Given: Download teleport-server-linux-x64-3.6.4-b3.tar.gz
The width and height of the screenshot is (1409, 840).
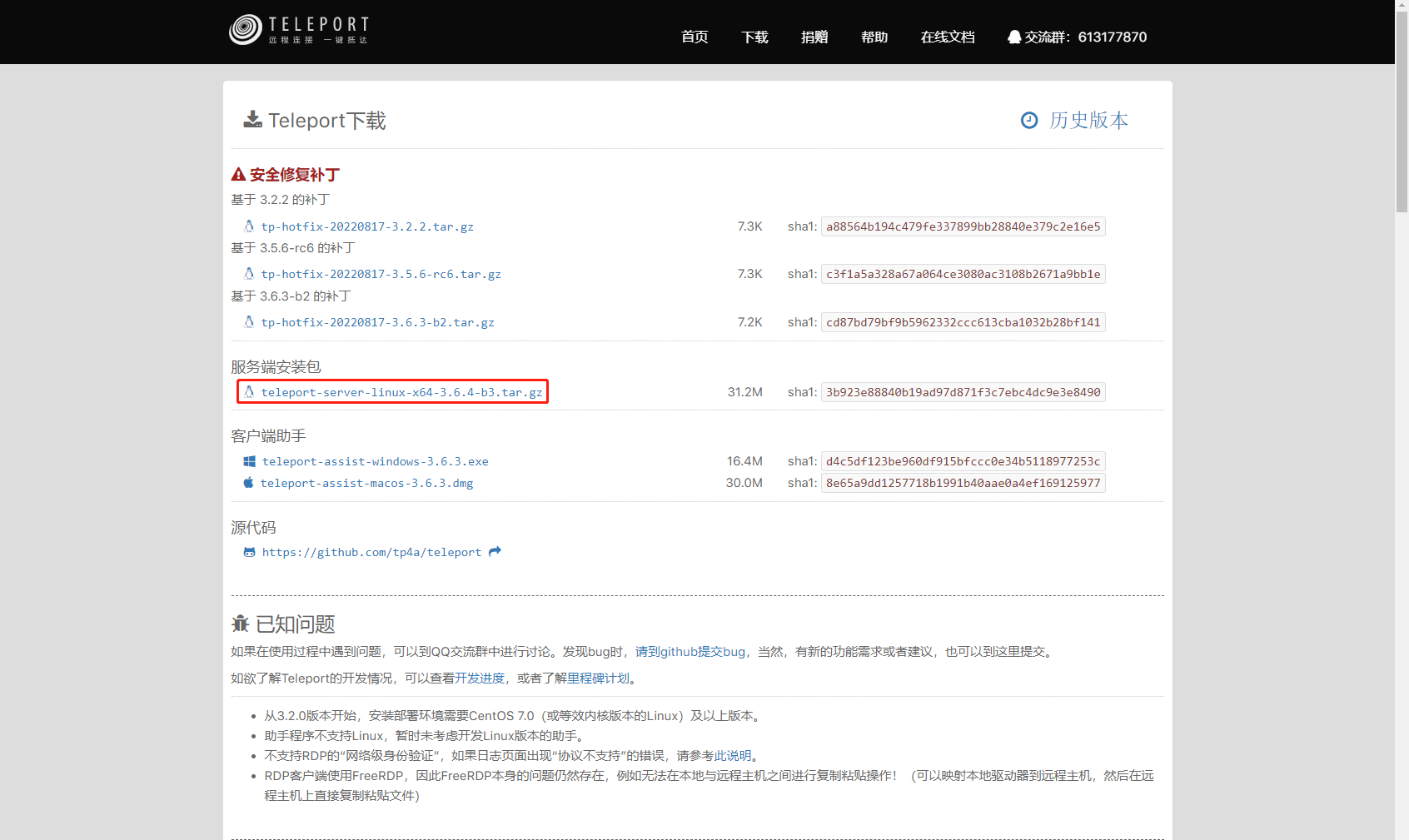Looking at the screenshot, I should pos(401,392).
